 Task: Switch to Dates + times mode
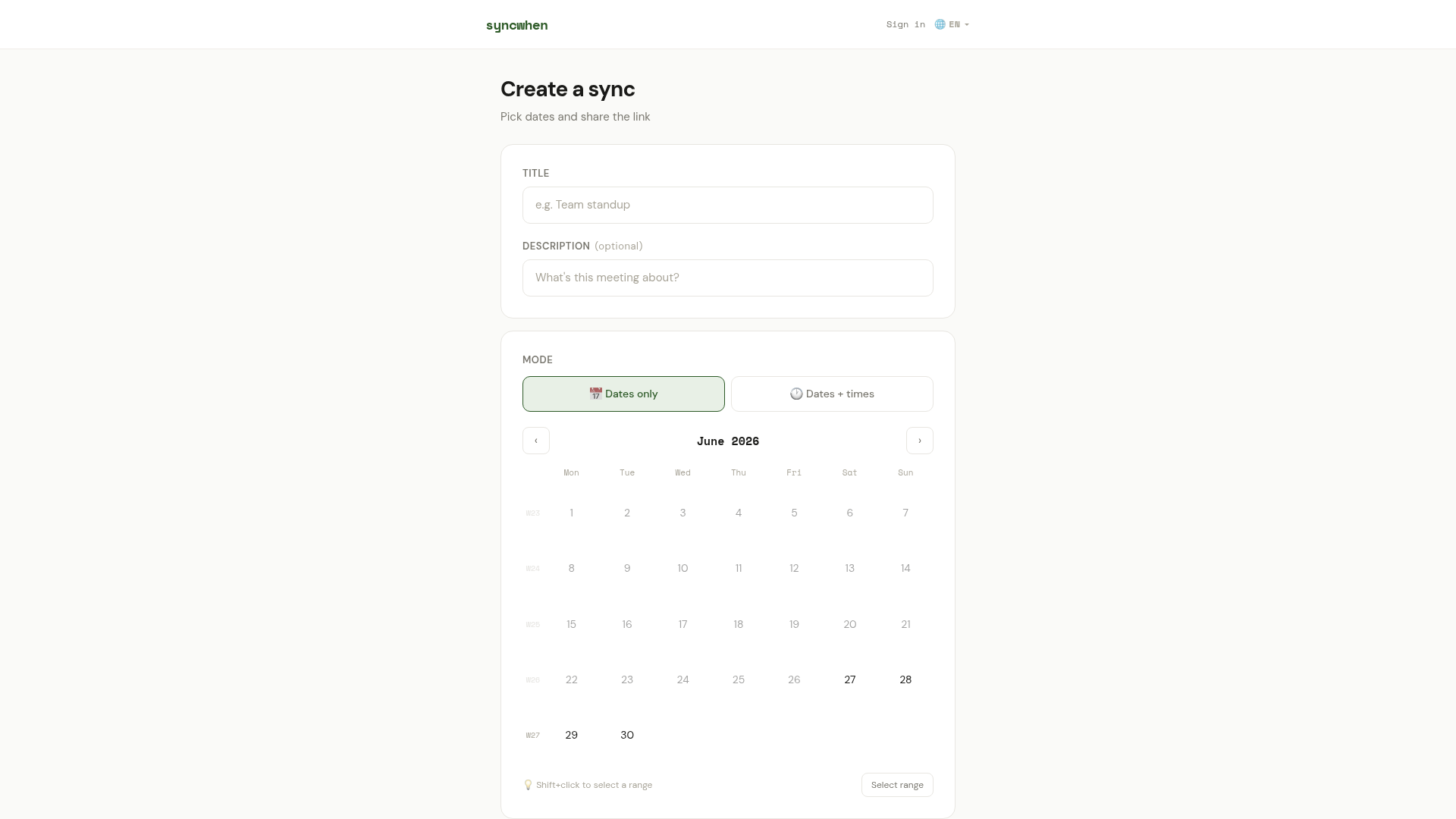tap(832, 394)
